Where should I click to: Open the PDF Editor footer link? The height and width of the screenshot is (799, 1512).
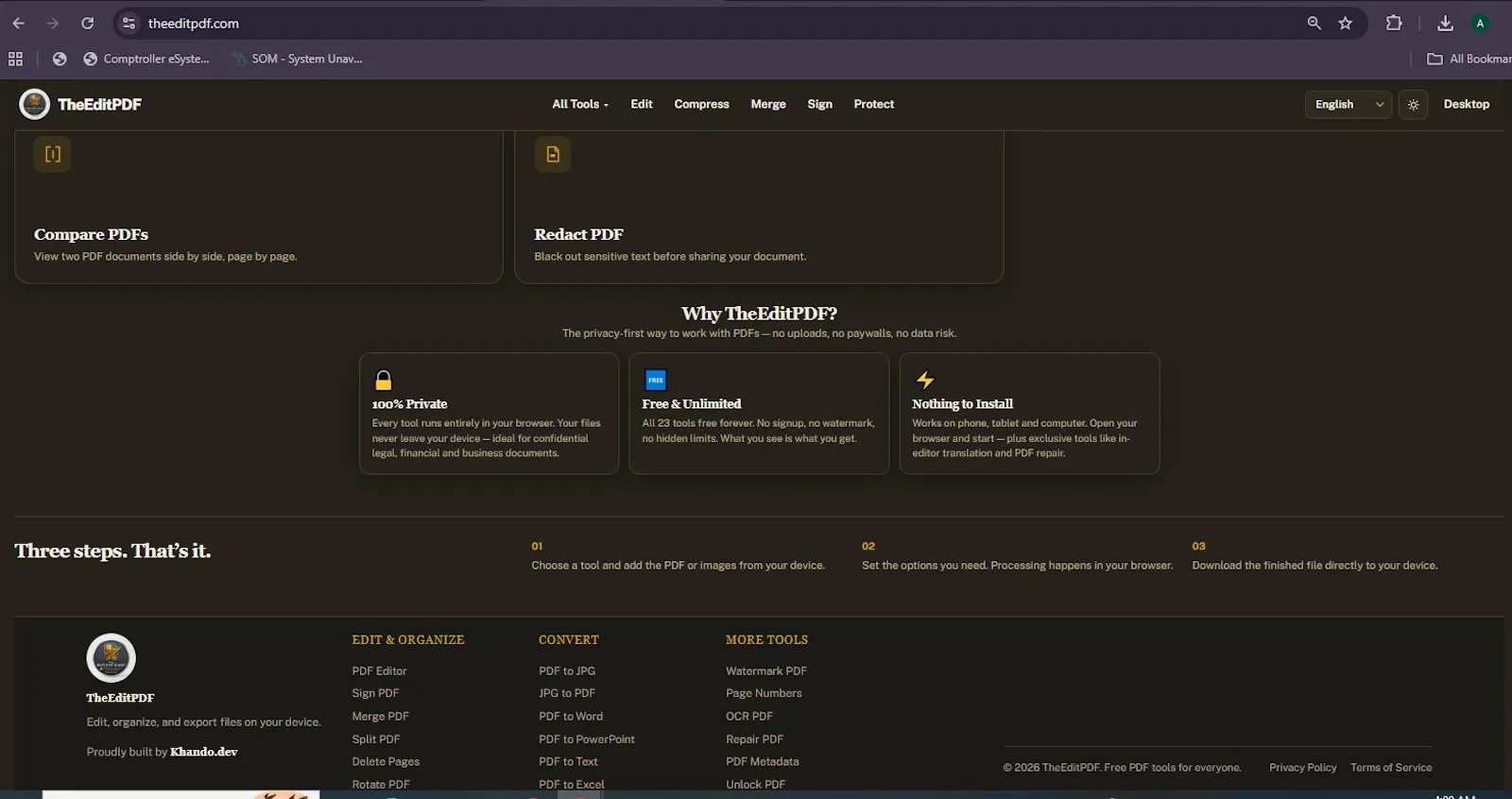(x=379, y=671)
